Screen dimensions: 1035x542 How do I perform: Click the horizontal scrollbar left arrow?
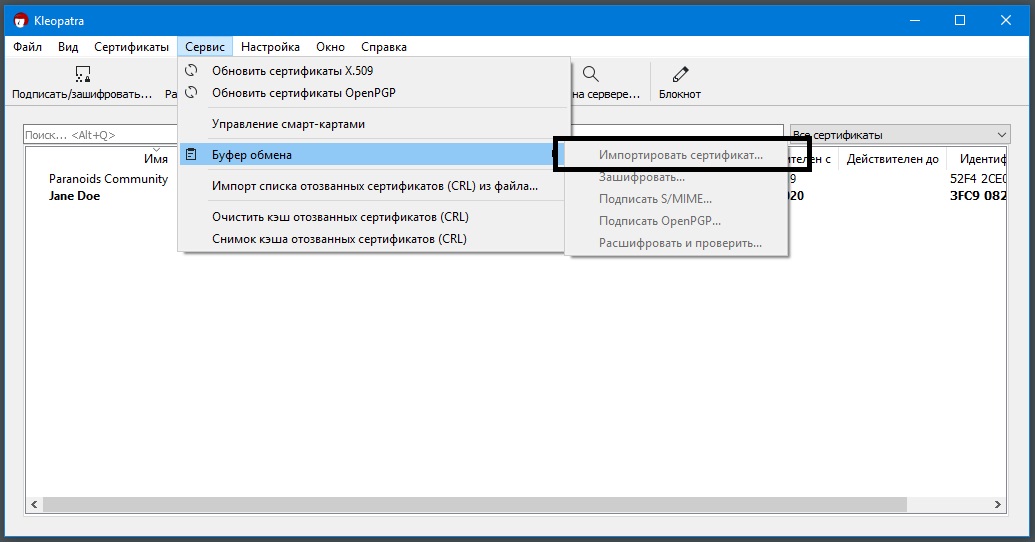34,504
